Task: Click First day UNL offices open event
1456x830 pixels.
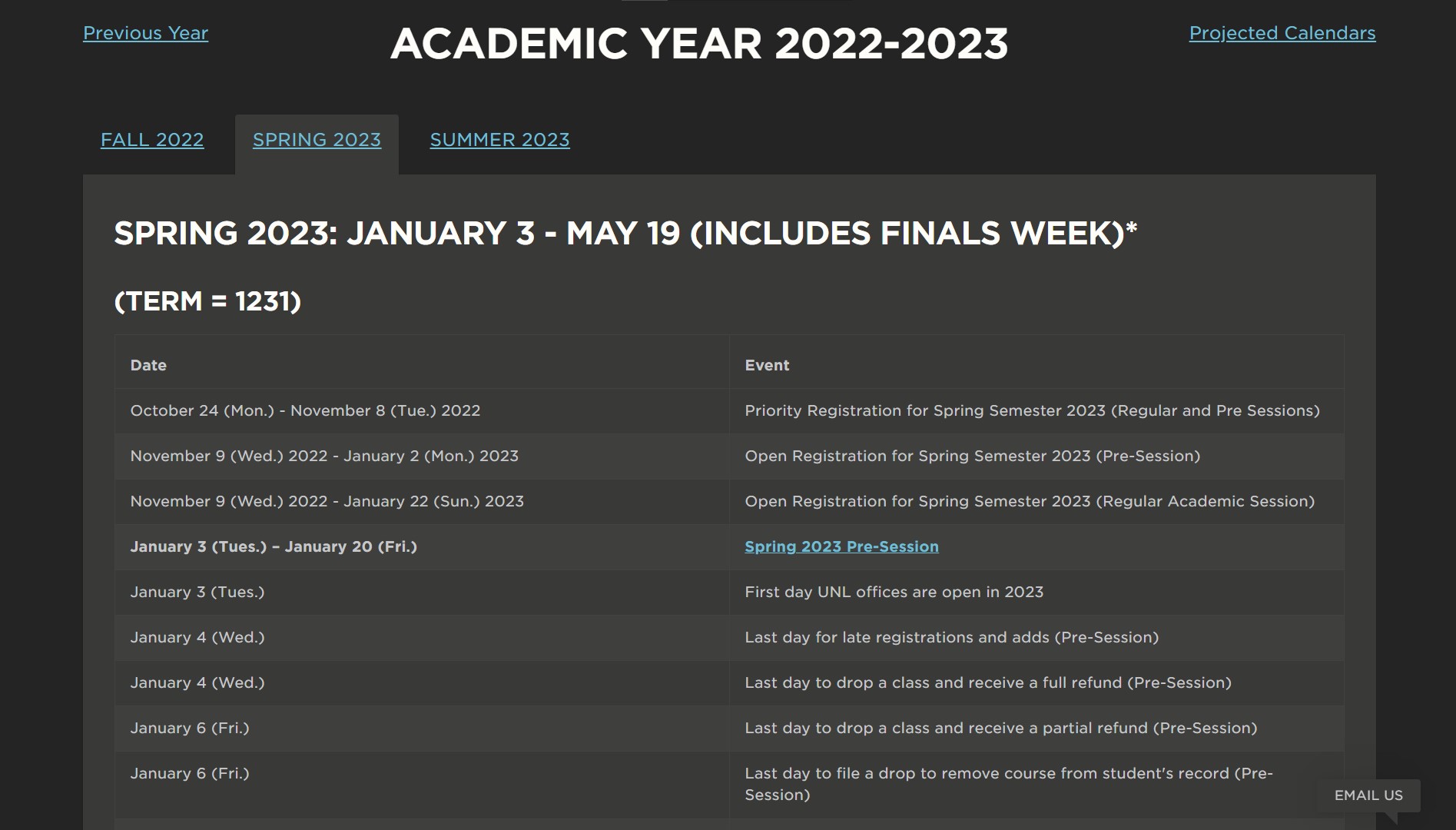Action: pyautogui.click(x=893, y=592)
